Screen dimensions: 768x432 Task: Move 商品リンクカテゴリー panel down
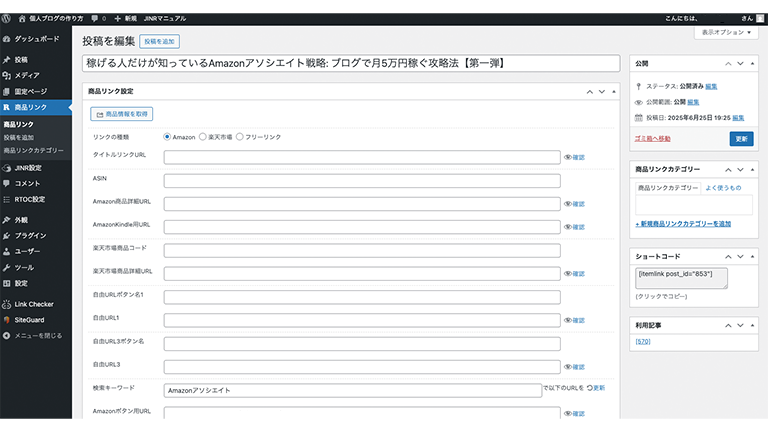click(741, 169)
